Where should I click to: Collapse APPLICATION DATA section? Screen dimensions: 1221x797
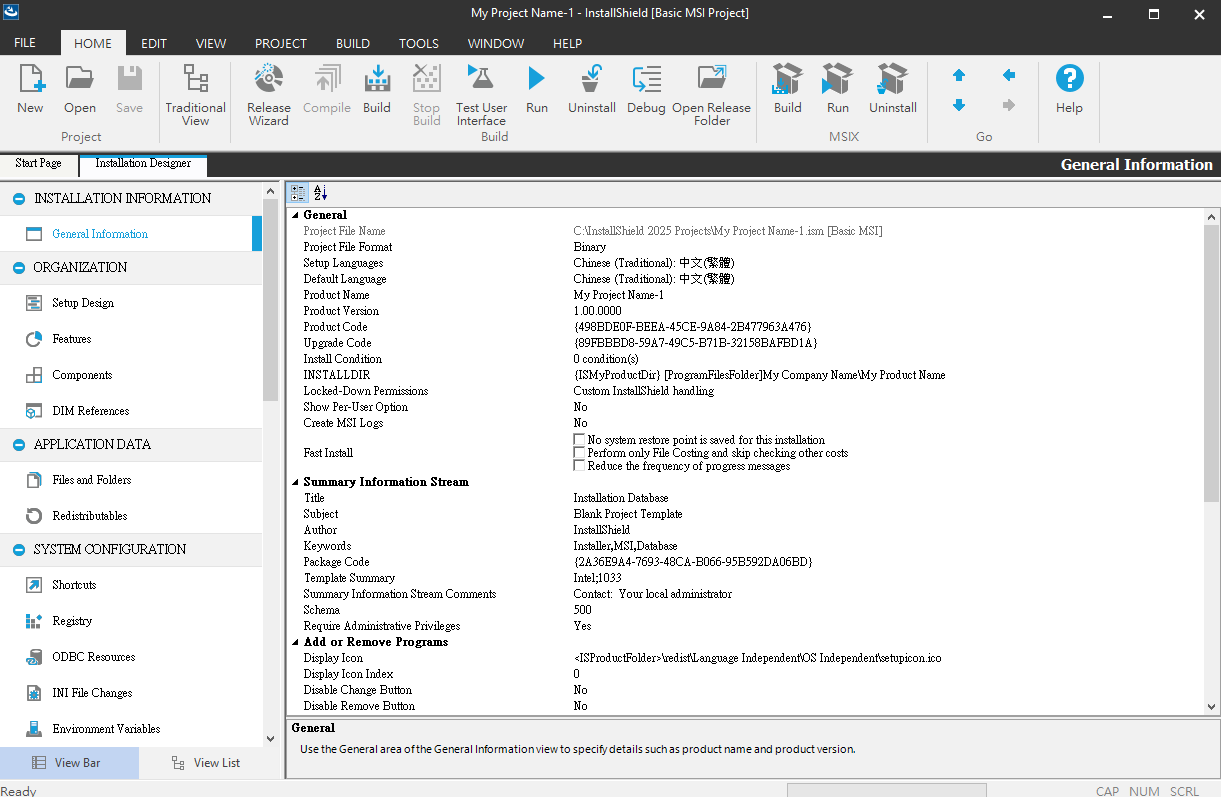19,445
